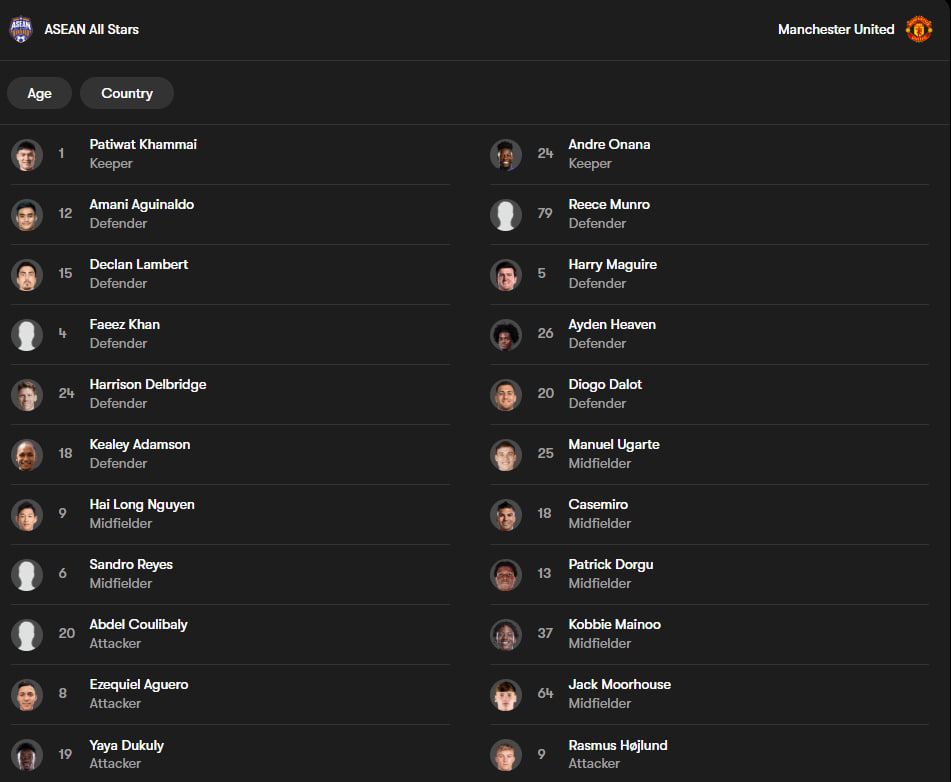Open Andre Onana's player avatar
The width and height of the screenshot is (951, 782).
[x=506, y=155]
